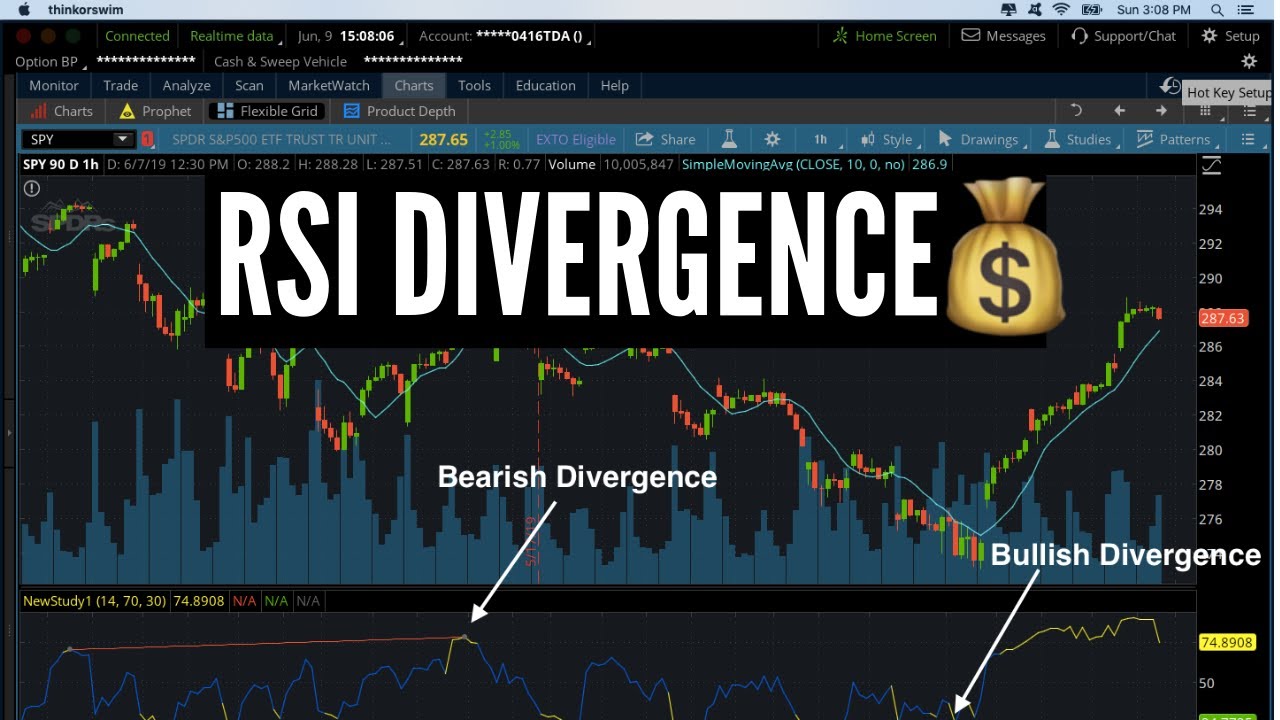Click the SPY 90 D 1h chart label

tap(61, 164)
